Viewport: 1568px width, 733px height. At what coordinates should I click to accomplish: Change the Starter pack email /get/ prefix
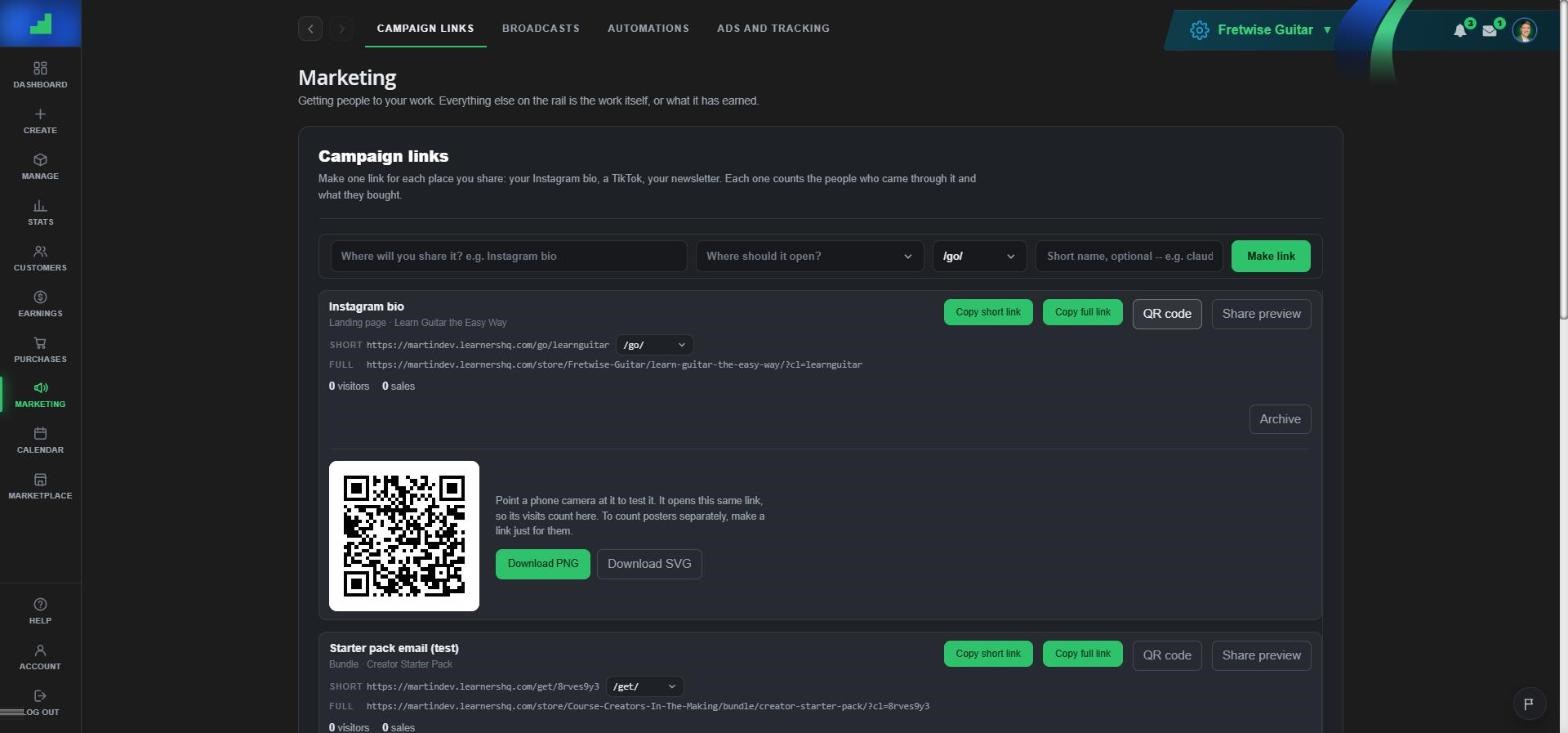click(644, 687)
